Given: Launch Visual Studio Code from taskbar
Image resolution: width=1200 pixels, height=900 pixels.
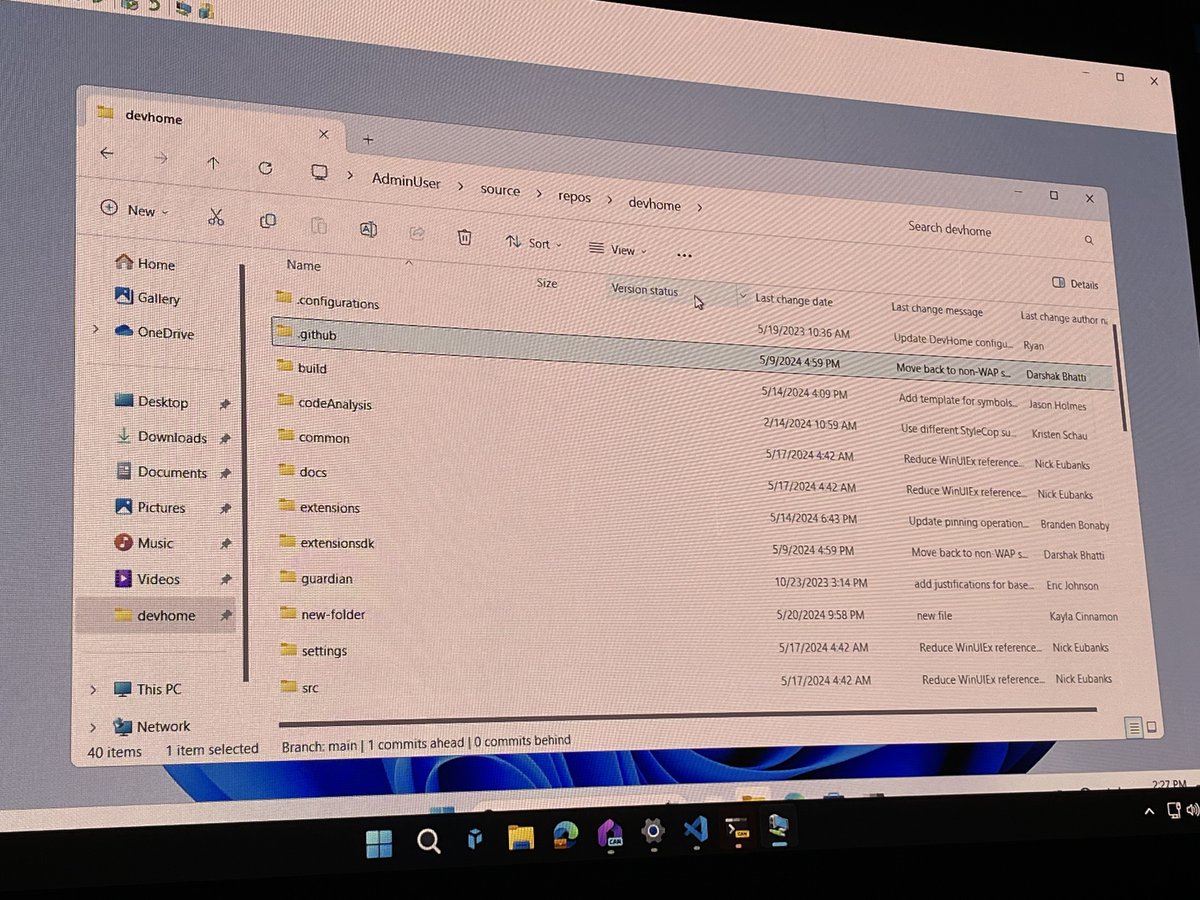Looking at the screenshot, I should coord(696,828).
